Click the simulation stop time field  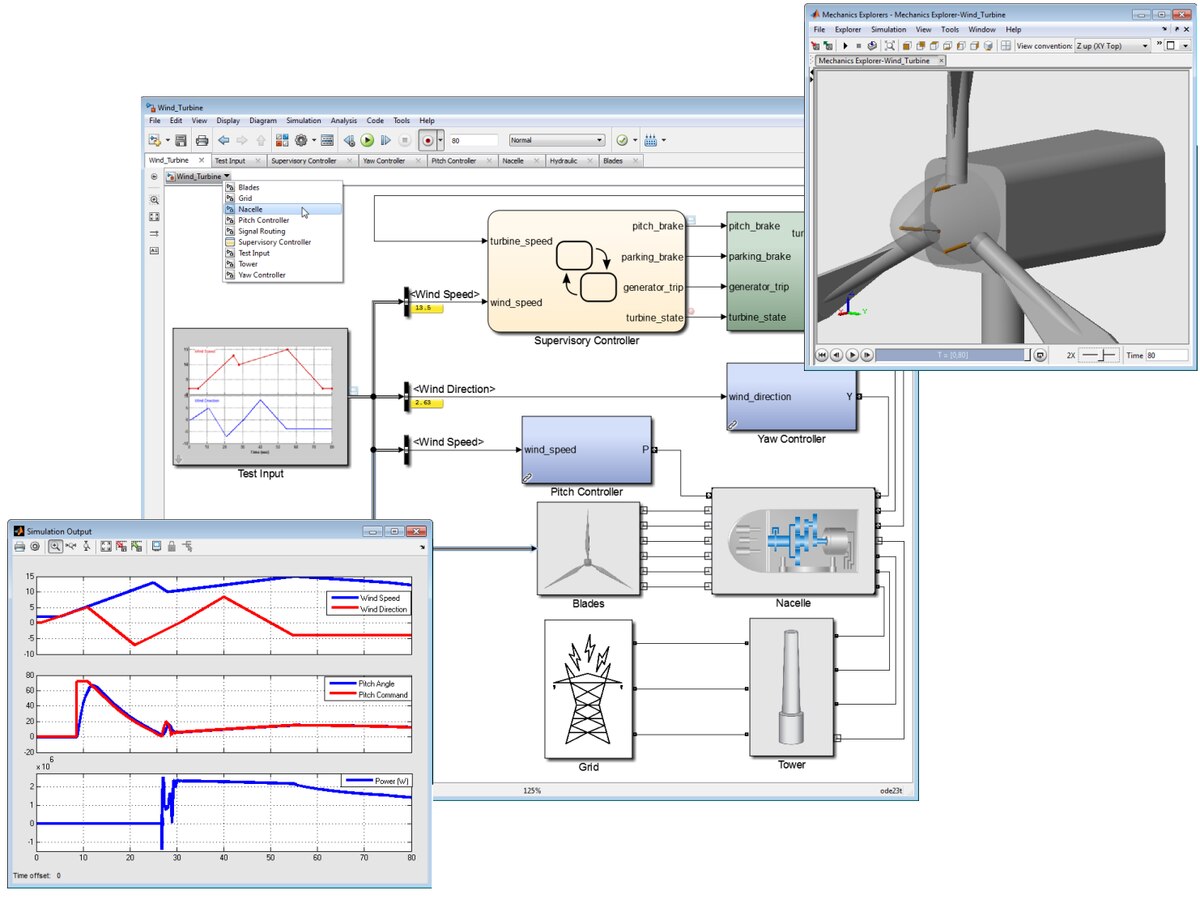(473, 141)
